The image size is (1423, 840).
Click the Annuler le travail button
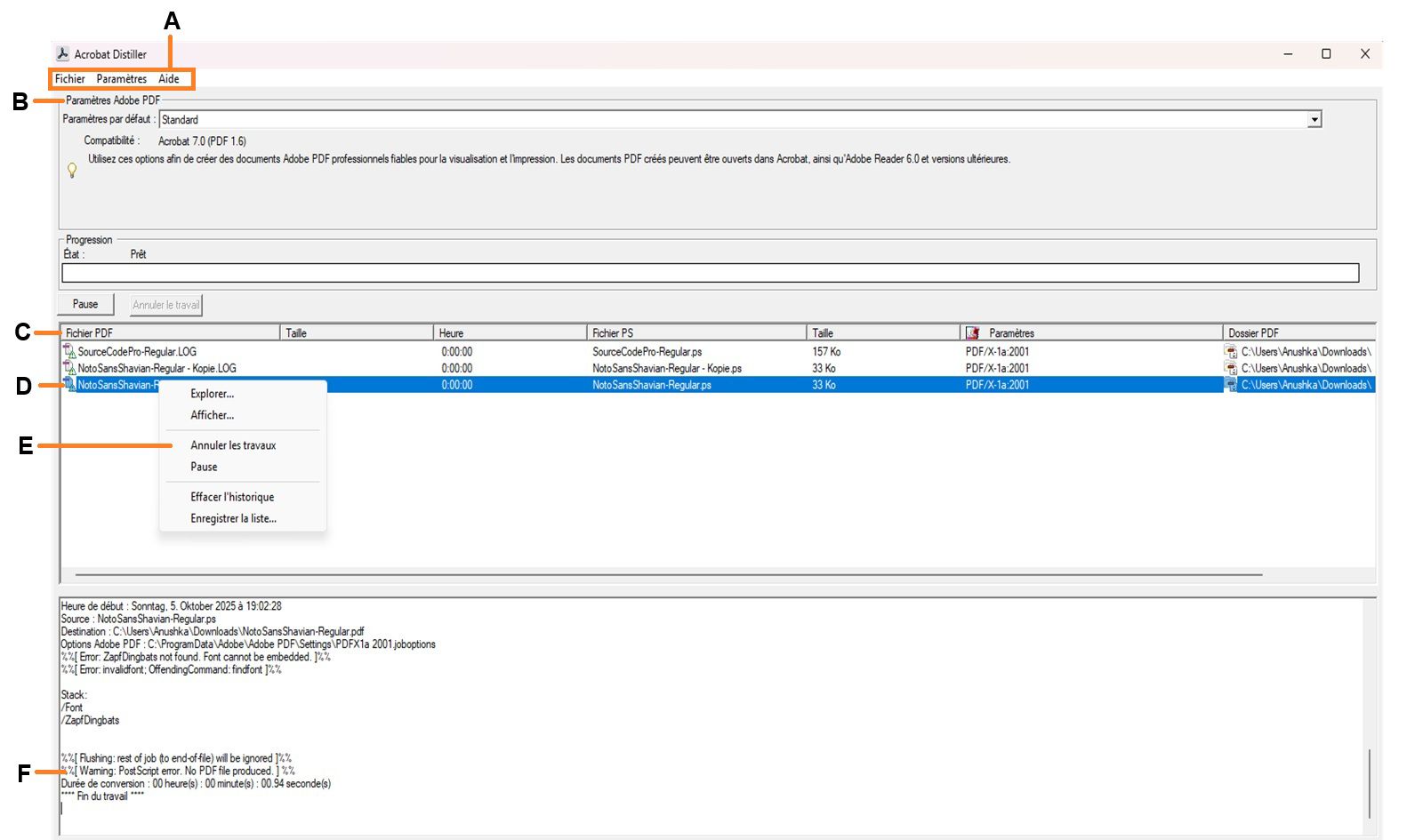(166, 305)
